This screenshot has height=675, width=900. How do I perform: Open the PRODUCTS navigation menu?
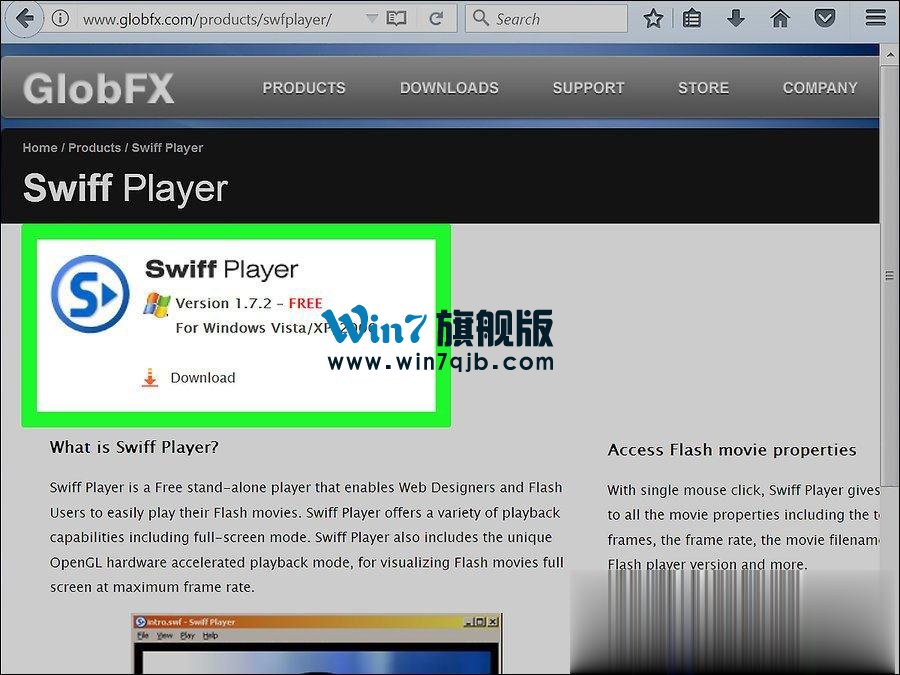304,88
